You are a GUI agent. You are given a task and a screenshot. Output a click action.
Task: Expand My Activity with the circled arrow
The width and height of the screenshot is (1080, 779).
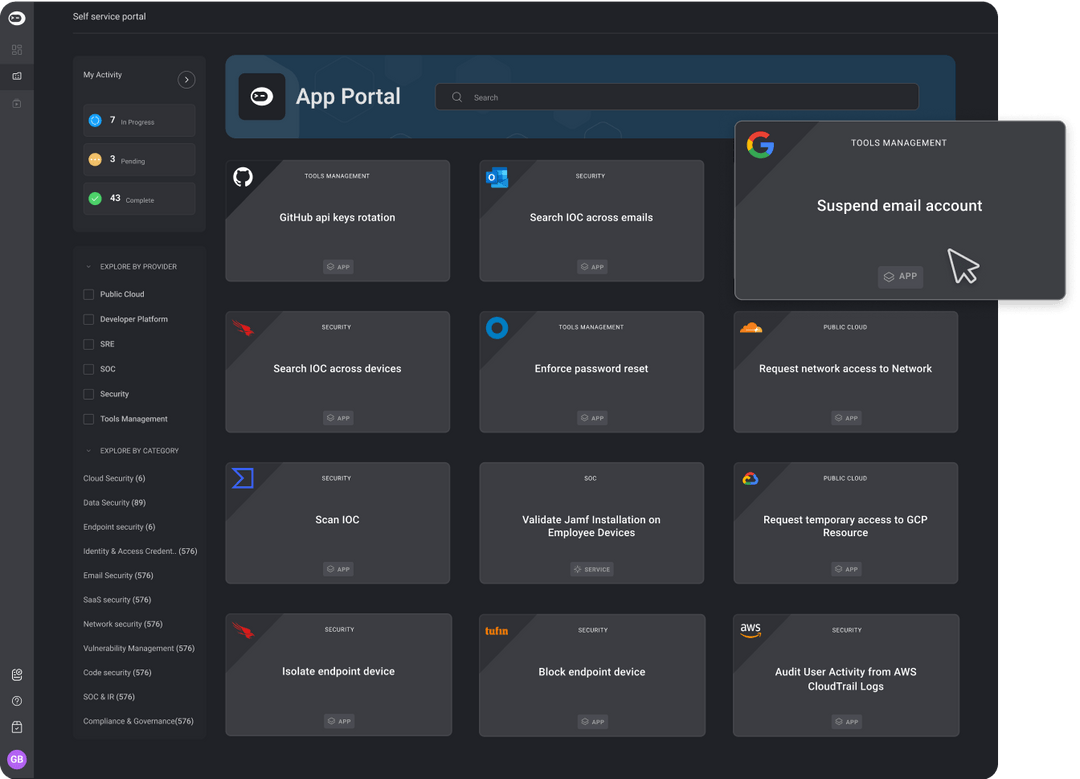(186, 79)
